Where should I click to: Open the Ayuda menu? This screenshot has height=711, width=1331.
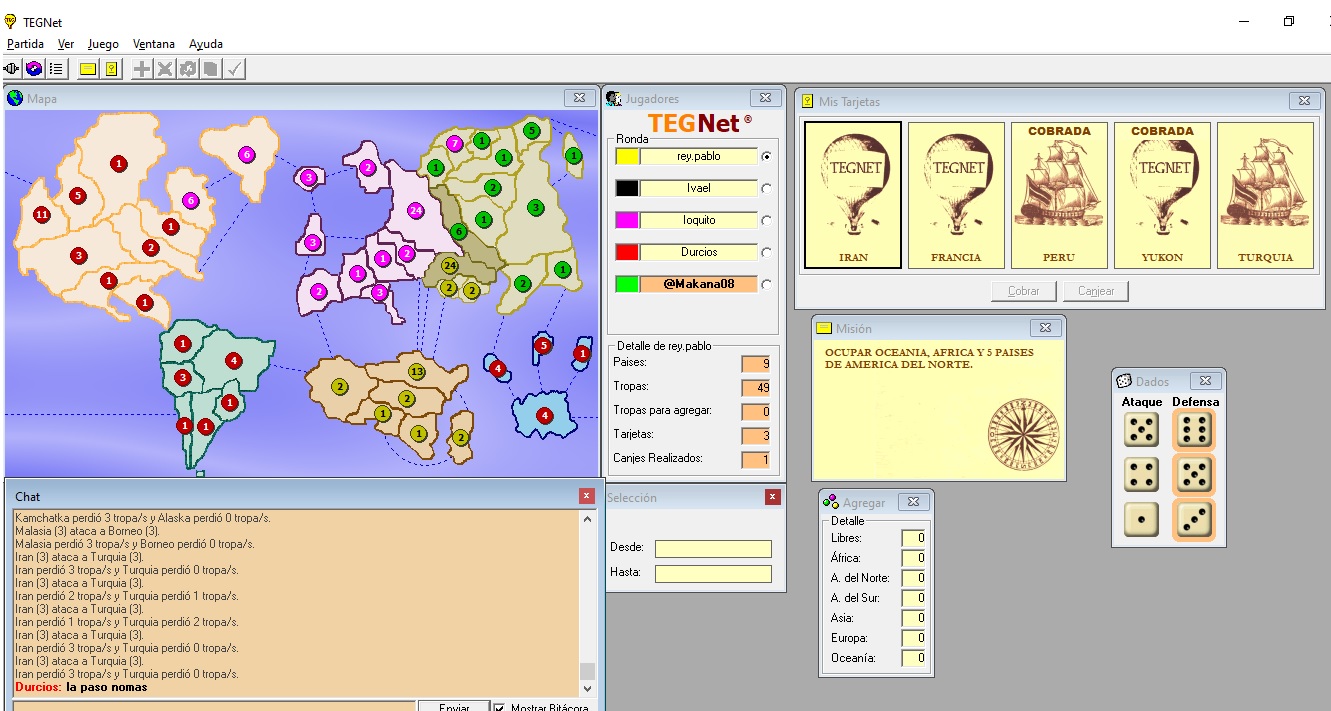206,44
